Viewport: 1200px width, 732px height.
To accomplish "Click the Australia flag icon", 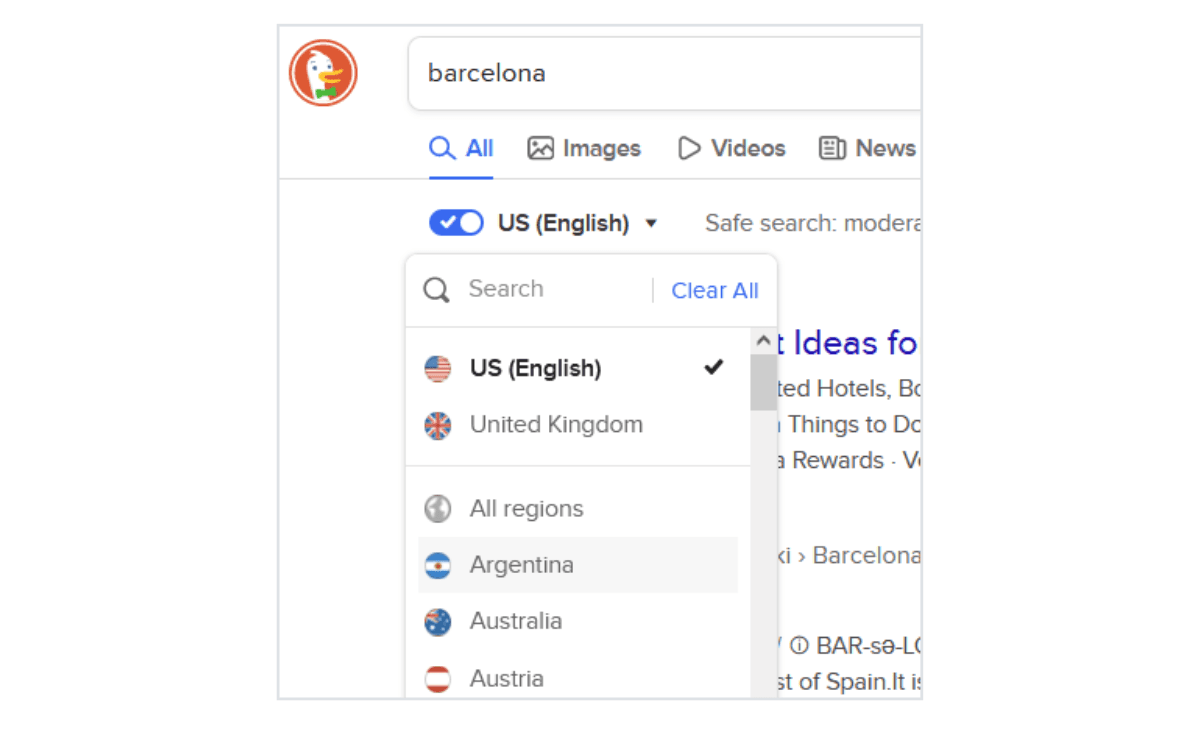I will (x=438, y=622).
